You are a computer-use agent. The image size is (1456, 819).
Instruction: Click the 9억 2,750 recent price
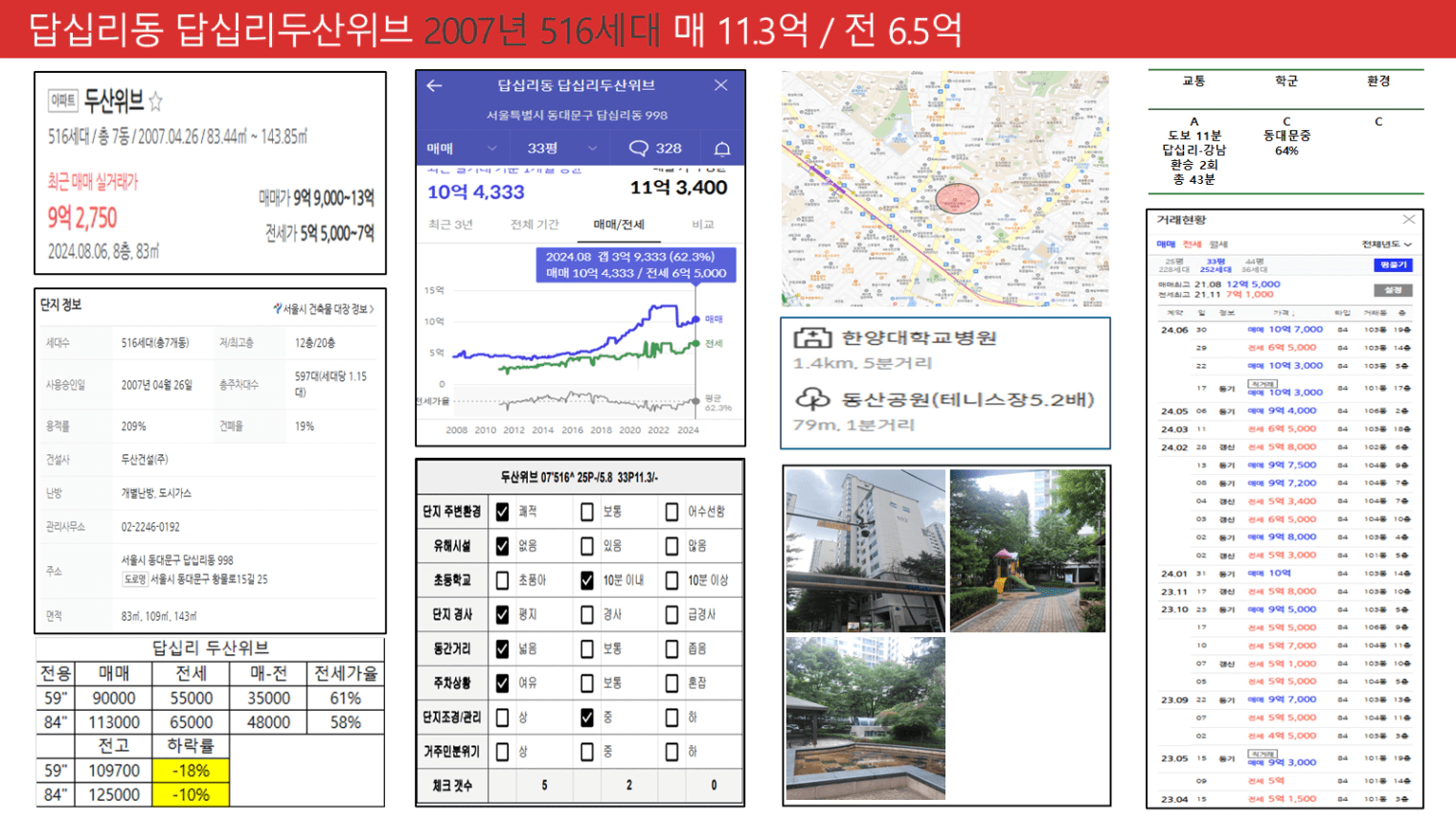[x=82, y=218]
